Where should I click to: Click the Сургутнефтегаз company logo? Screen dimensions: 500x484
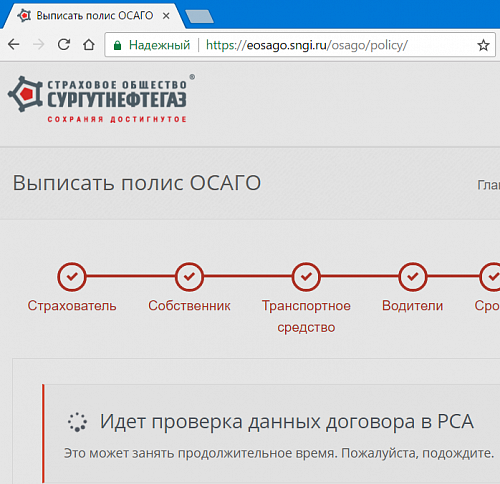click(101, 99)
